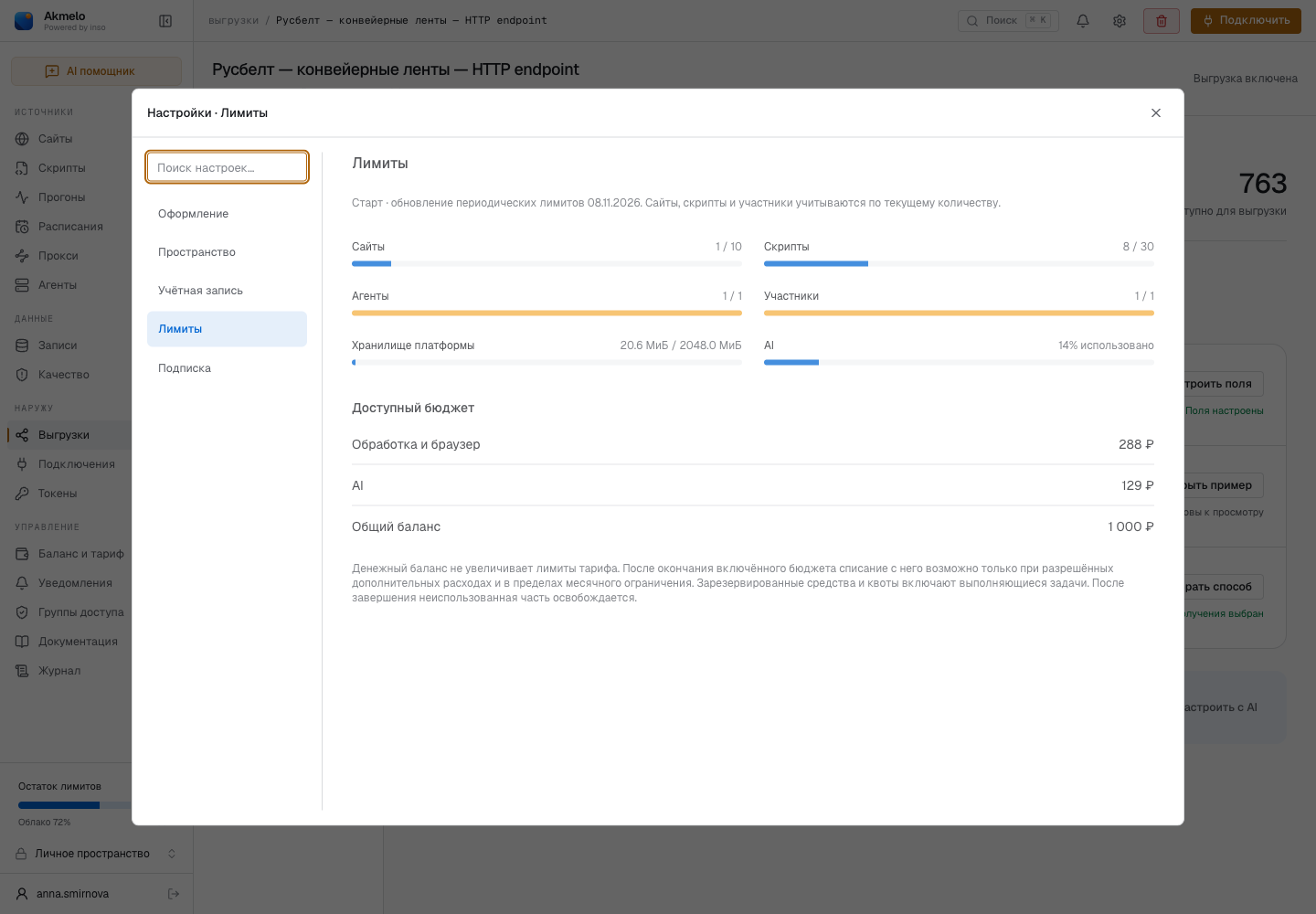Open the Подписка settings section
The height and width of the screenshot is (914, 1316).
point(227,368)
